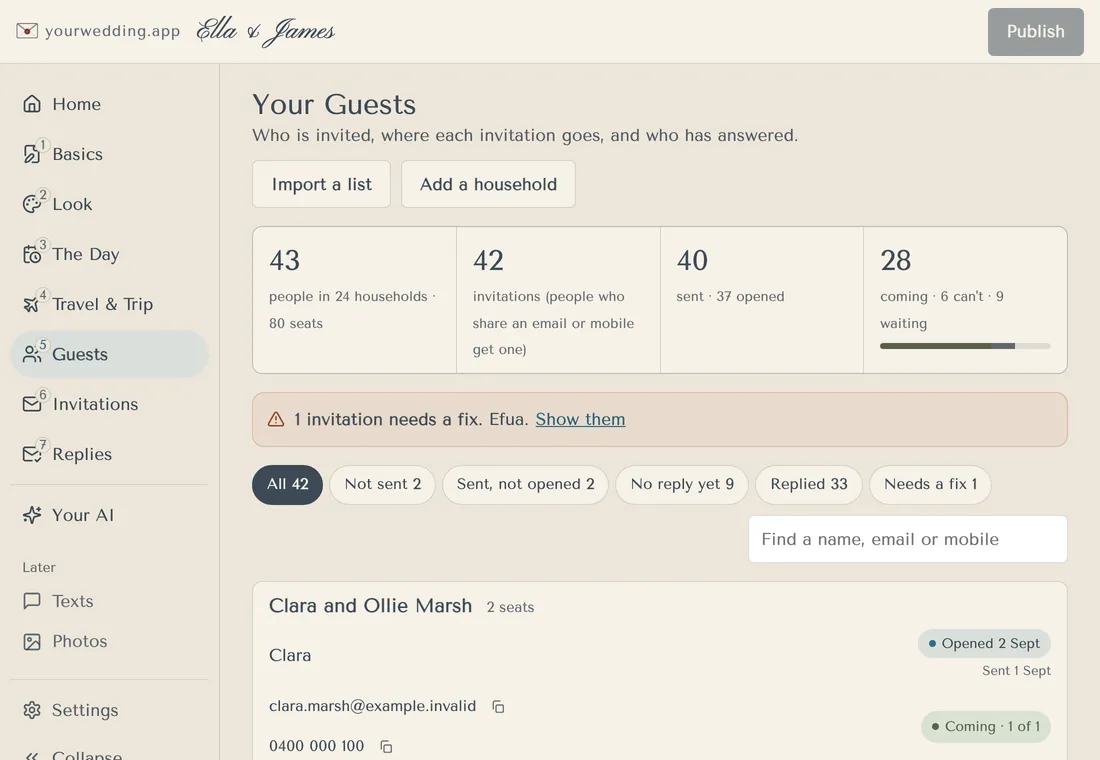The width and height of the screenshot is (1100, 760).
Task: Click the '2 seats' label
Action: [510, 608]
